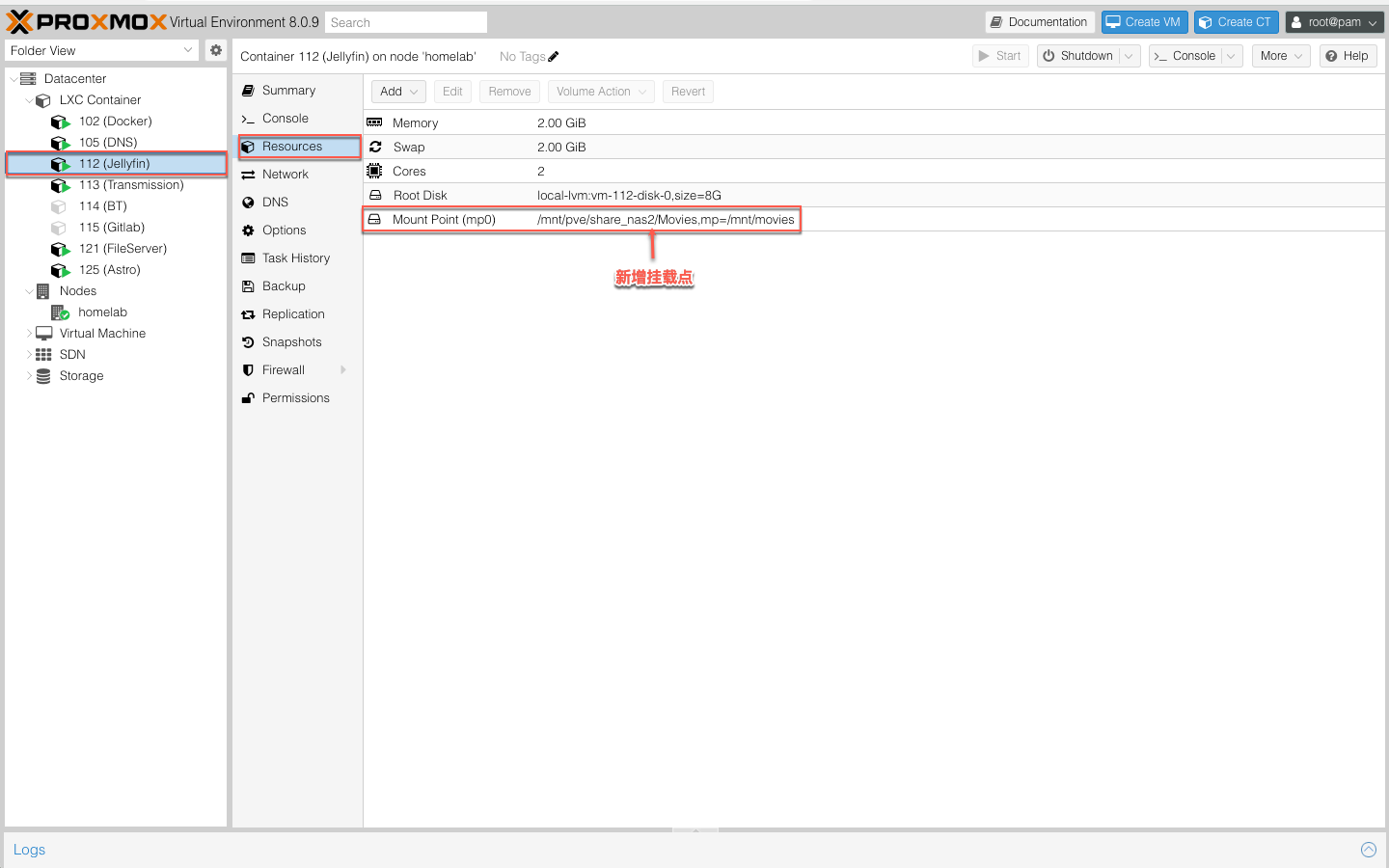The image size is (1389, 868).
Task: Open the Add resource dropdown
Action: click(398, 92)
